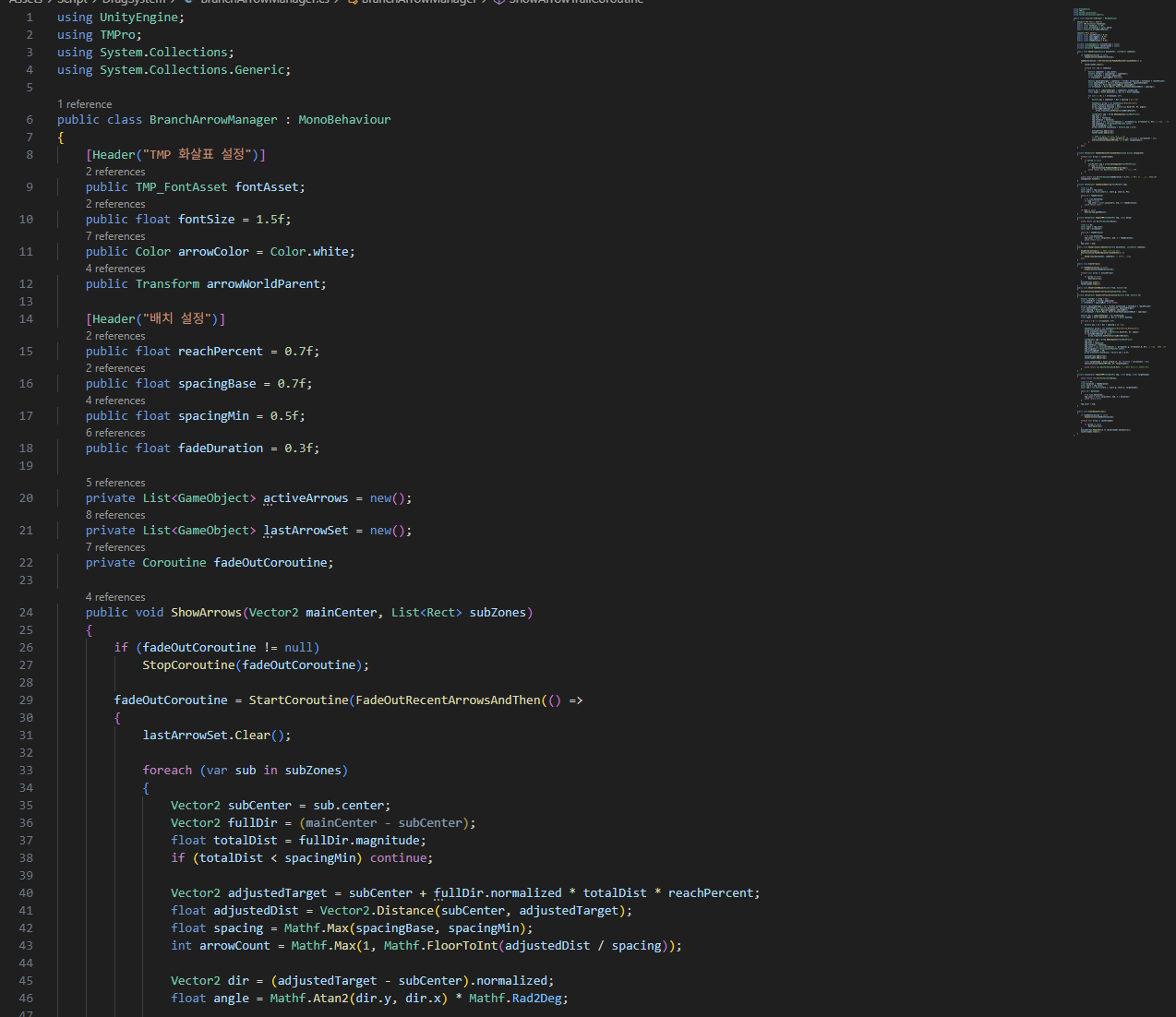The width and height of the screenshot is (1176, 1017).
Task: Click 'TMPro' in line 2
Action: [x=117, y=35]
